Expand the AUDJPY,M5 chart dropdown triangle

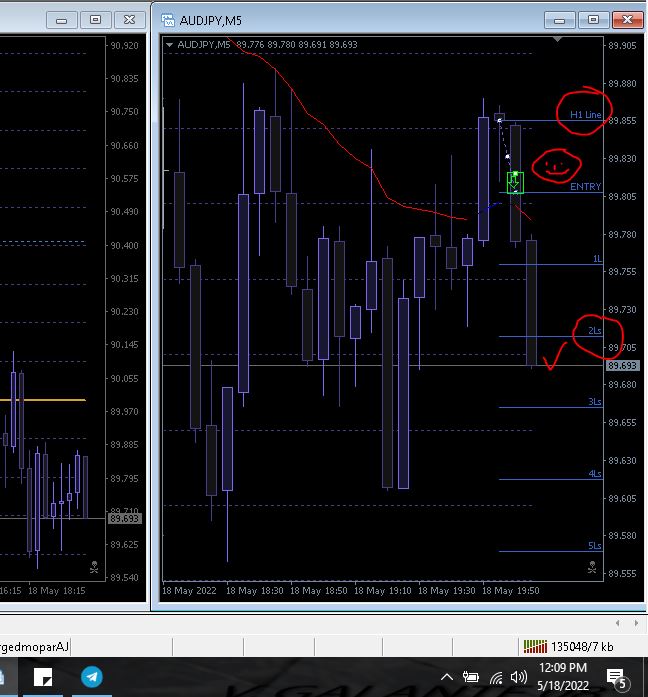pos(169,44)
